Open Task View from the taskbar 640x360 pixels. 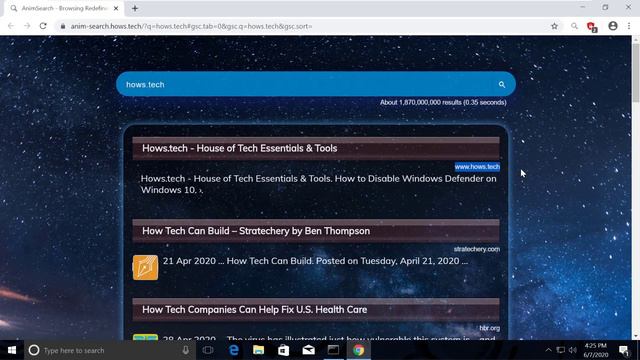pos(208,350)
